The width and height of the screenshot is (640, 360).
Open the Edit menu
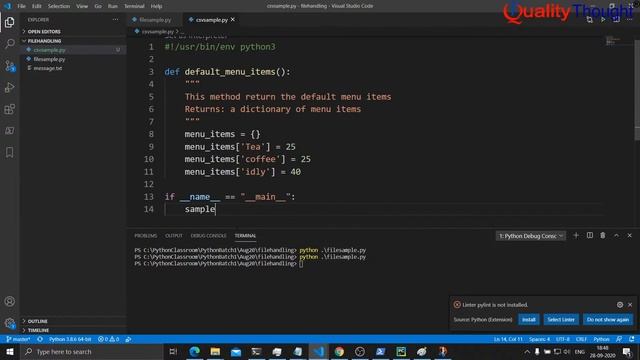point(37,6)
